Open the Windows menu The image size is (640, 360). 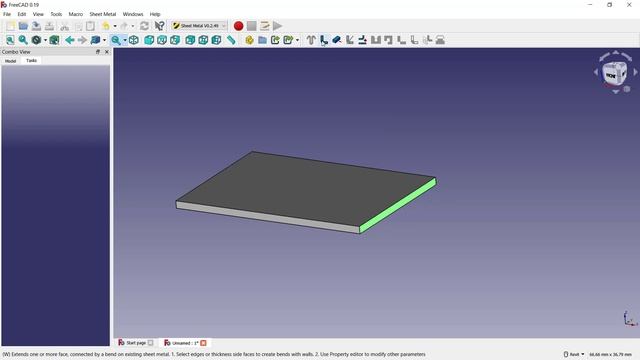click(133, 14)
